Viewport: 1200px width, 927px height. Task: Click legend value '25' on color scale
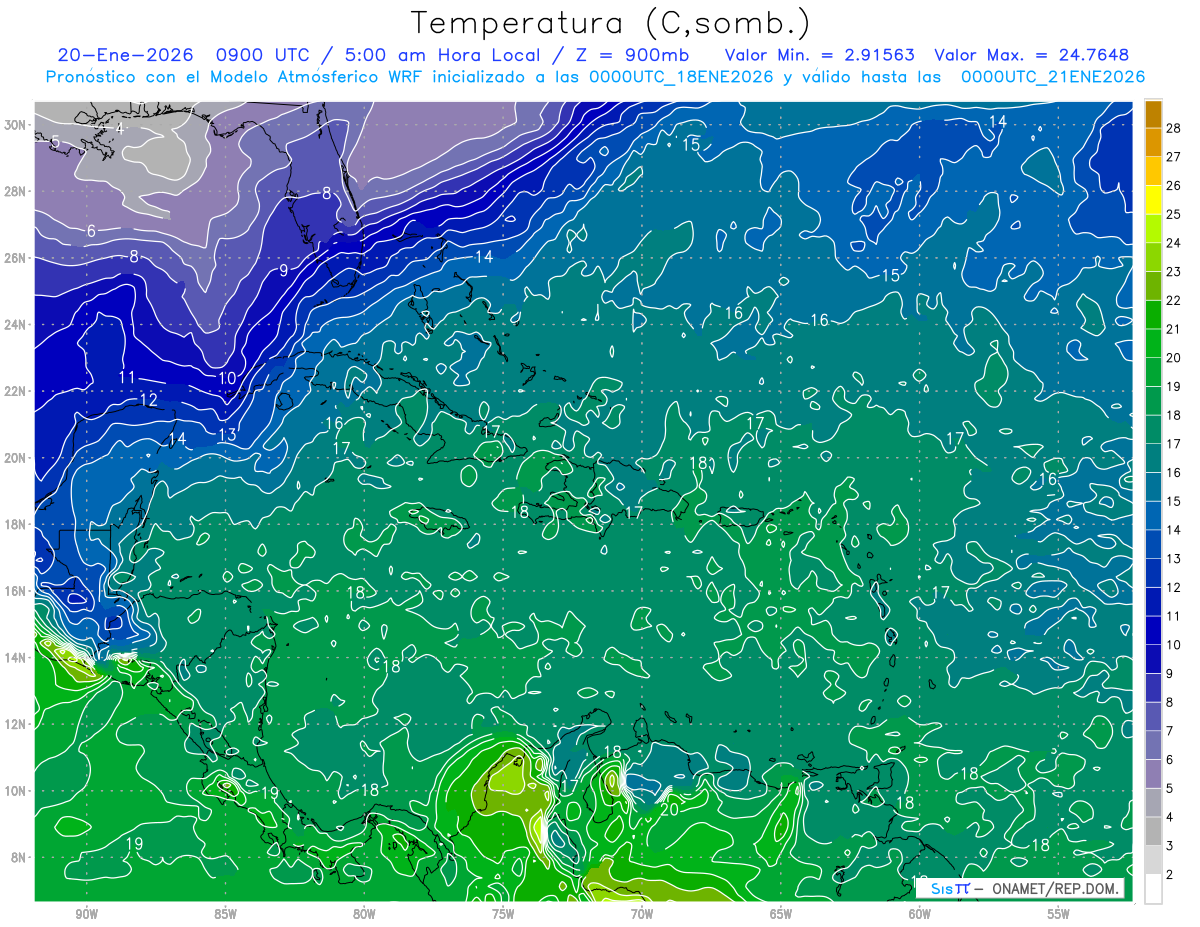point(1174,214)
